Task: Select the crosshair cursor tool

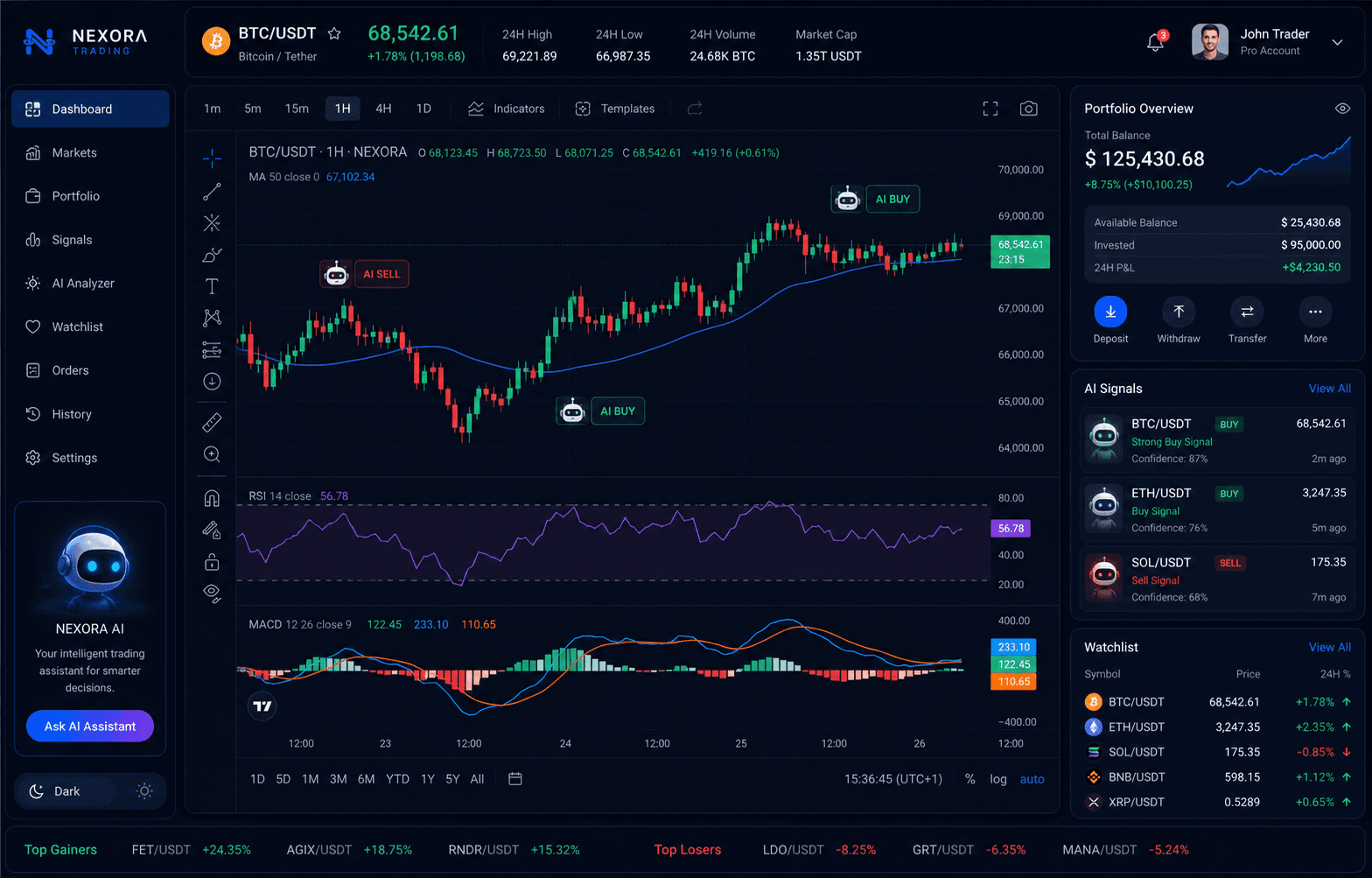Action: click(212, 158)
